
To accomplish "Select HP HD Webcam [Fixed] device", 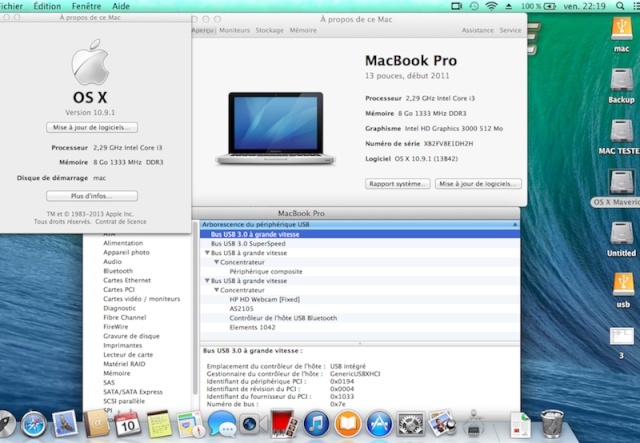I will tap(360, 299).
